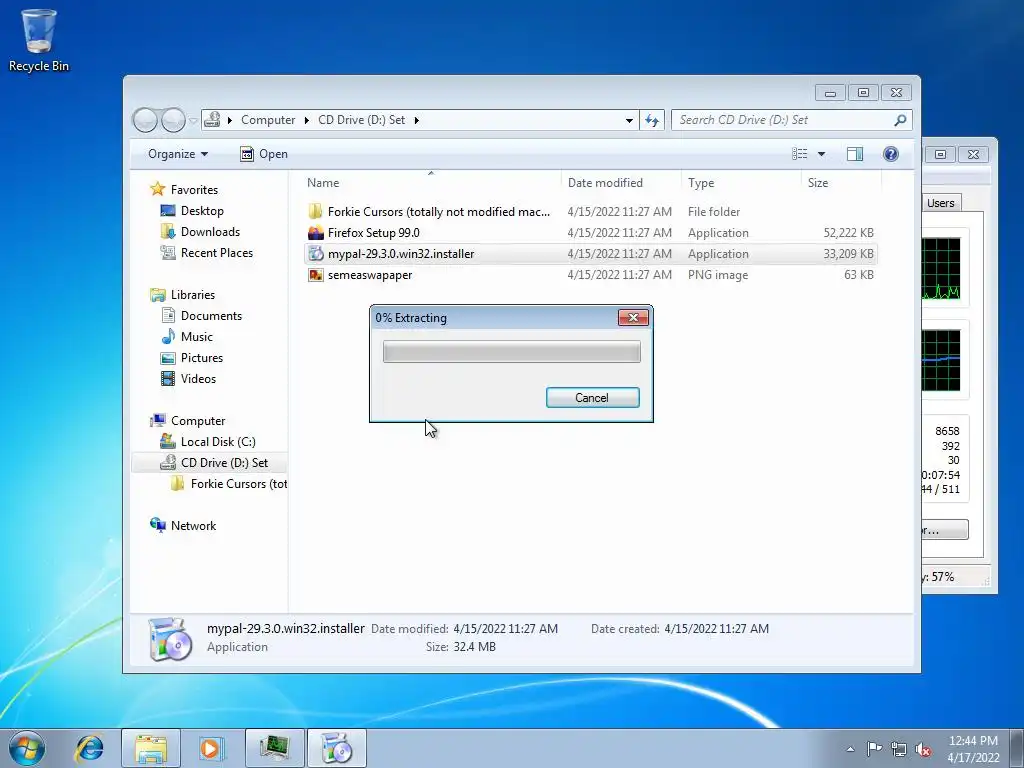
Task: Sort by Type column header
Action: (x=741, y=183)
